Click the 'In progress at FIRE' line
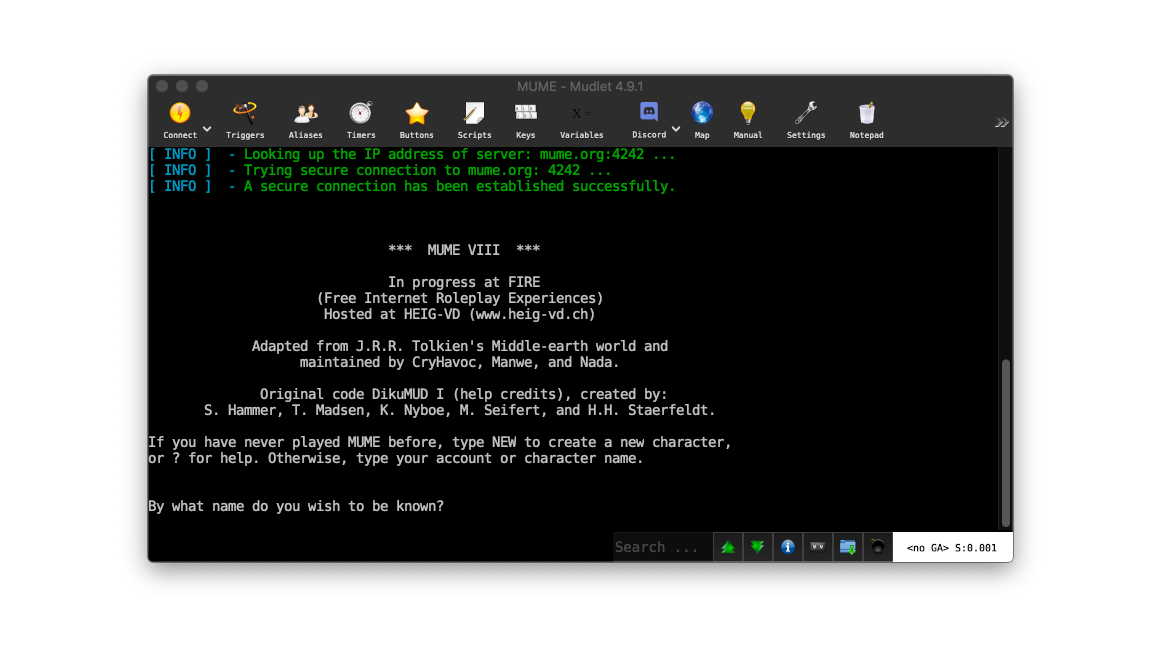The width and height of the screenshot is (1160, 653). click(464, 282)
